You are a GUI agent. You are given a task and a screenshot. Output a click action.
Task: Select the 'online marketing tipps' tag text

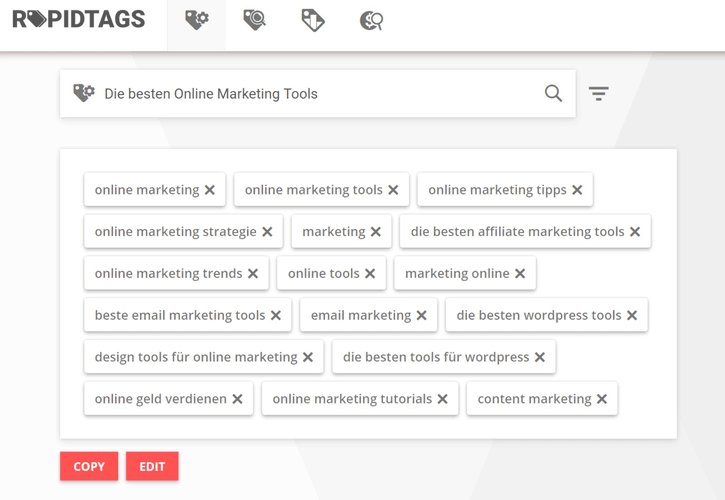[x=498, y=190]
